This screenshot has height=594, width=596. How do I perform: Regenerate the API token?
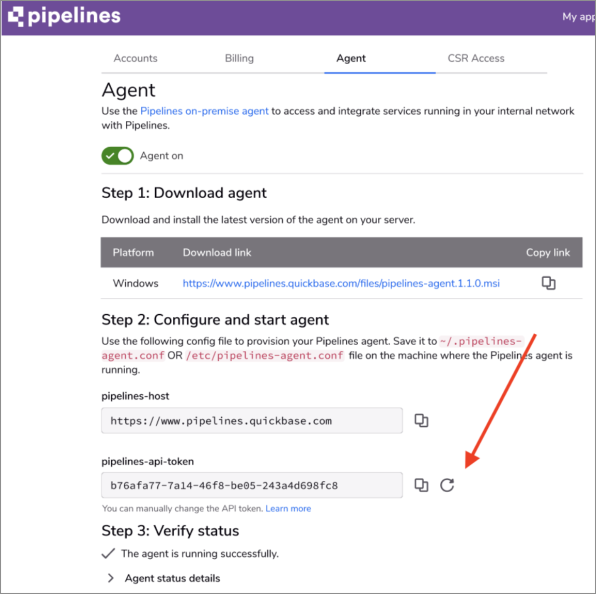tap(447, 485)
